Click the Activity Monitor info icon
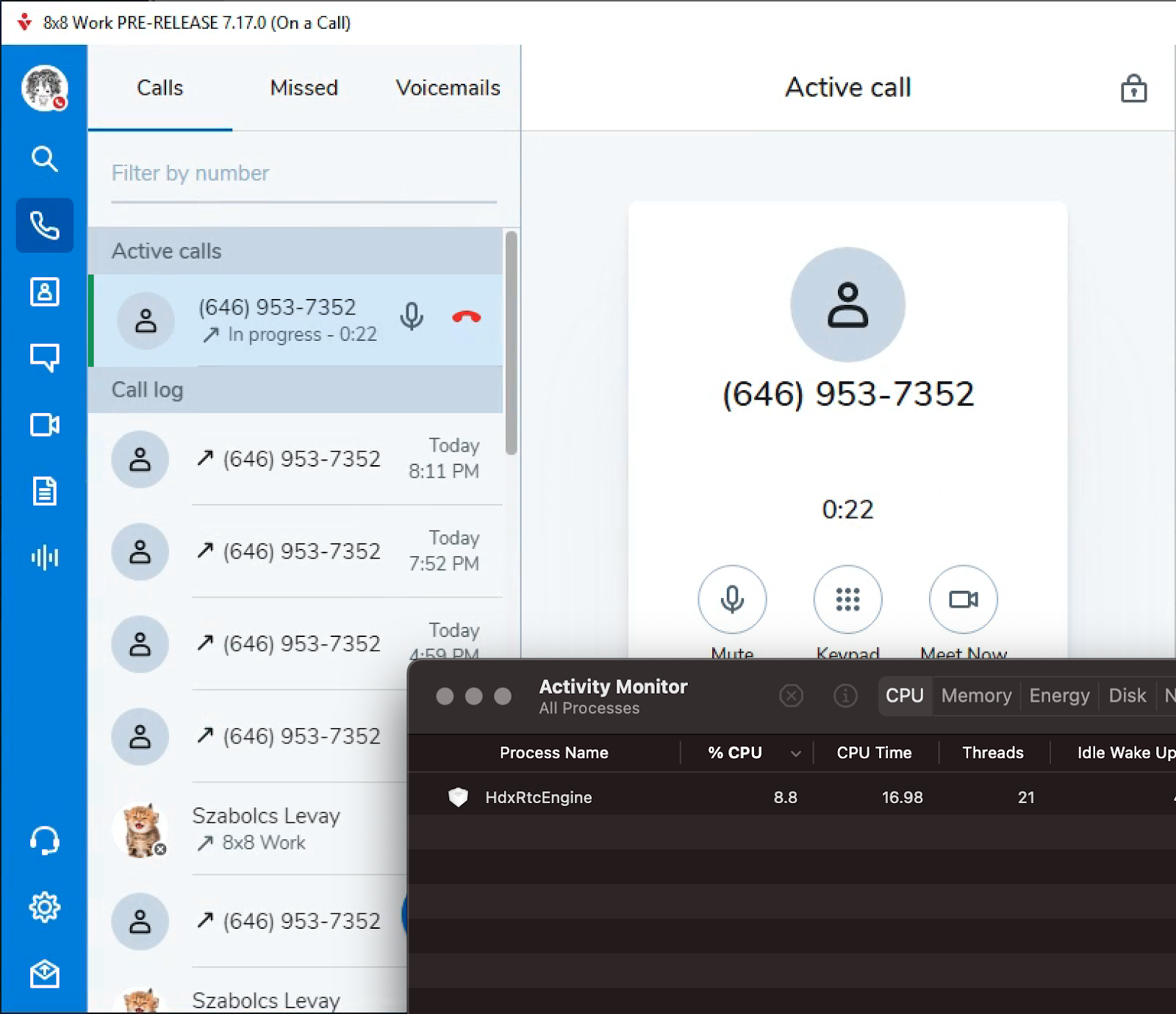 click(845, 695)
